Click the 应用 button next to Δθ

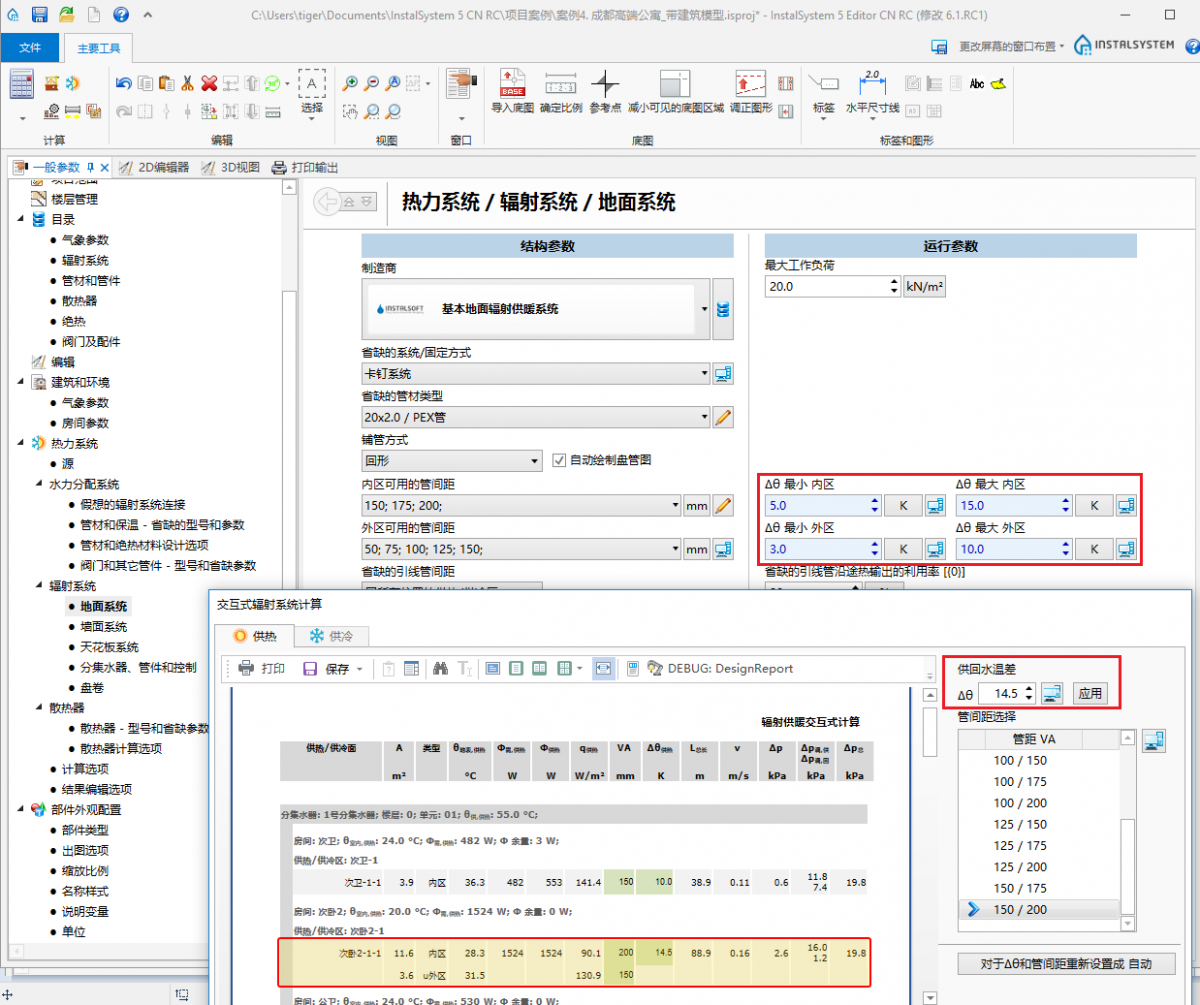click(x=1089, y=693)
